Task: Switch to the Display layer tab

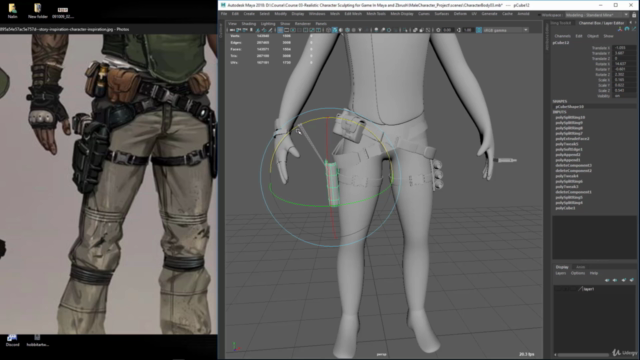Action: tap(562, 267)
